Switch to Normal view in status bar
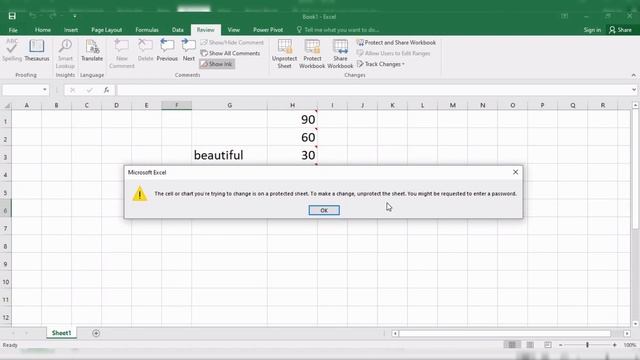This screenshot has width=640, height=360. pyautogui.click(x=512, y=345)
